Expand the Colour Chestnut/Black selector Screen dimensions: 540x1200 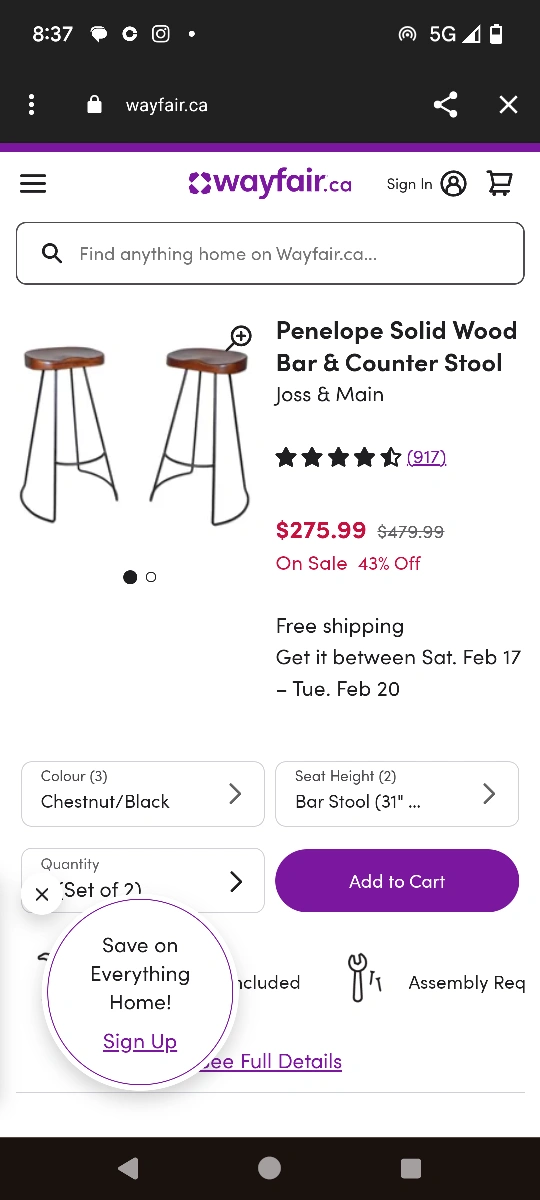pos(143,794)
